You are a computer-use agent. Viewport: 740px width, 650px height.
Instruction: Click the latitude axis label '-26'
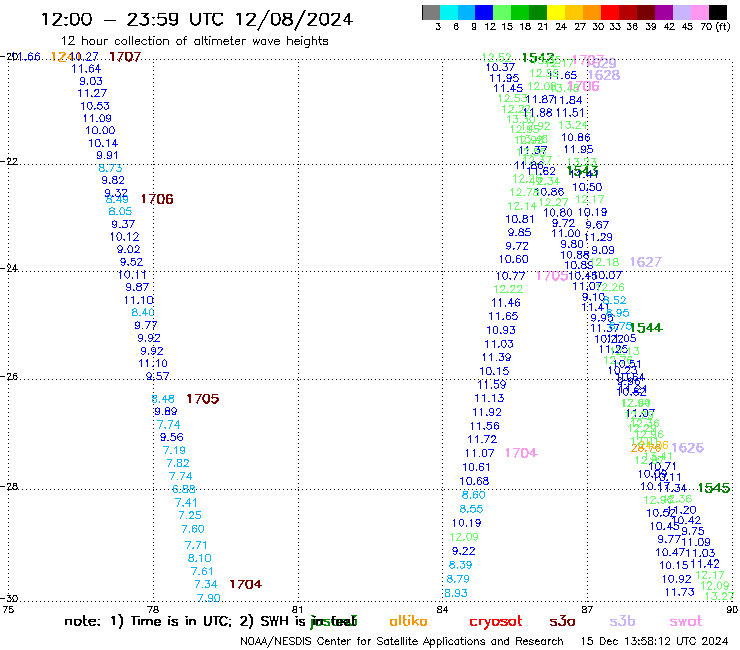[9, 377]
